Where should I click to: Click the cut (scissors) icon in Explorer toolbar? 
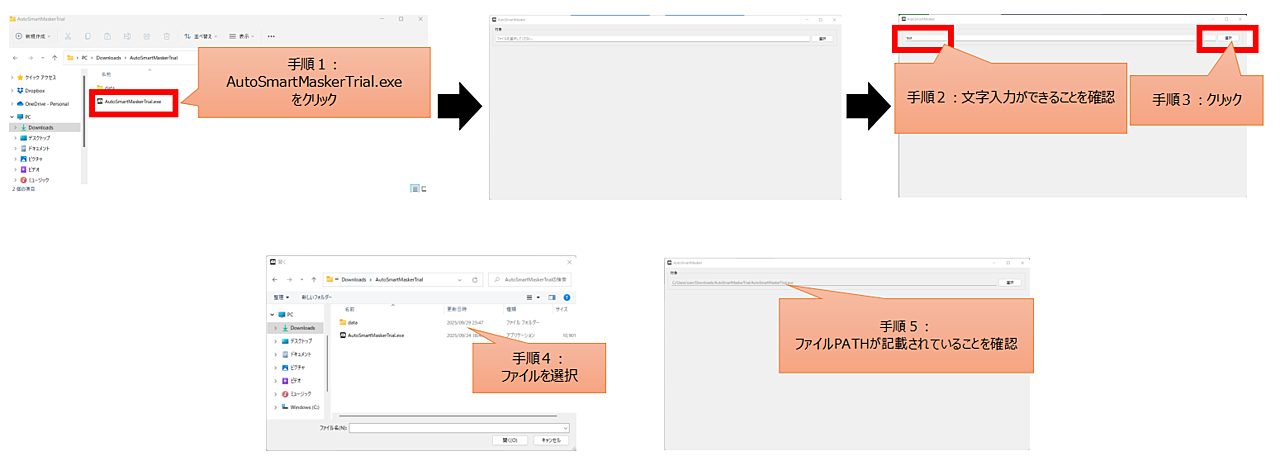(x=67, y=36)
